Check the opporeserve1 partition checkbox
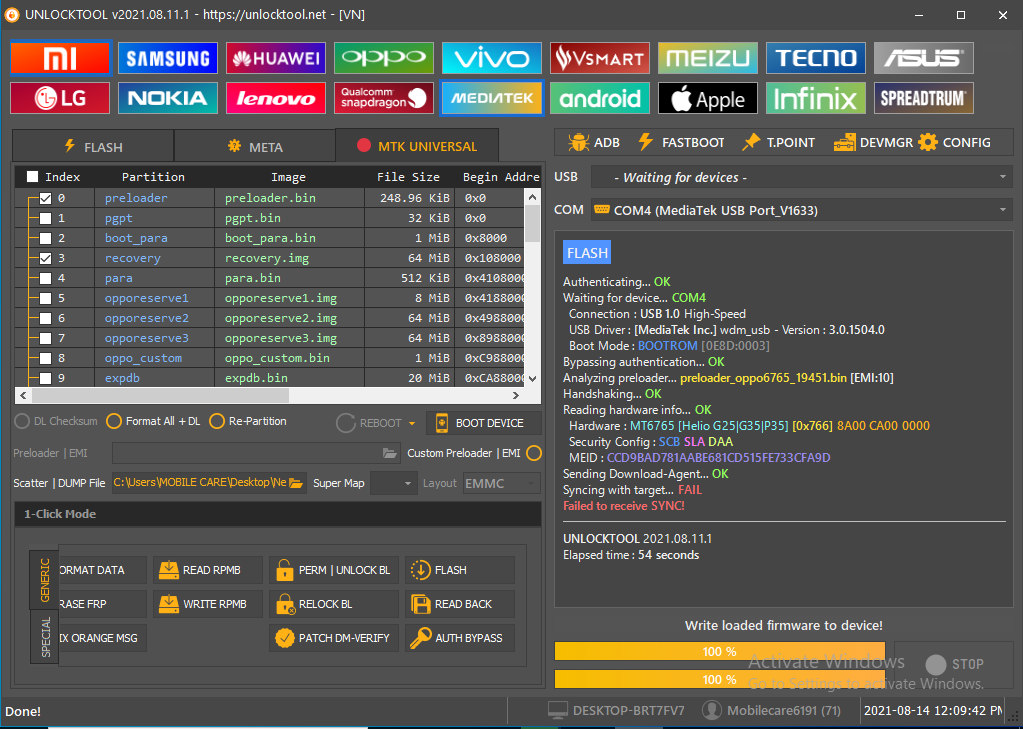Image resolution: width=1023 pixels, height=729 pixels. (x=45, y=298)
